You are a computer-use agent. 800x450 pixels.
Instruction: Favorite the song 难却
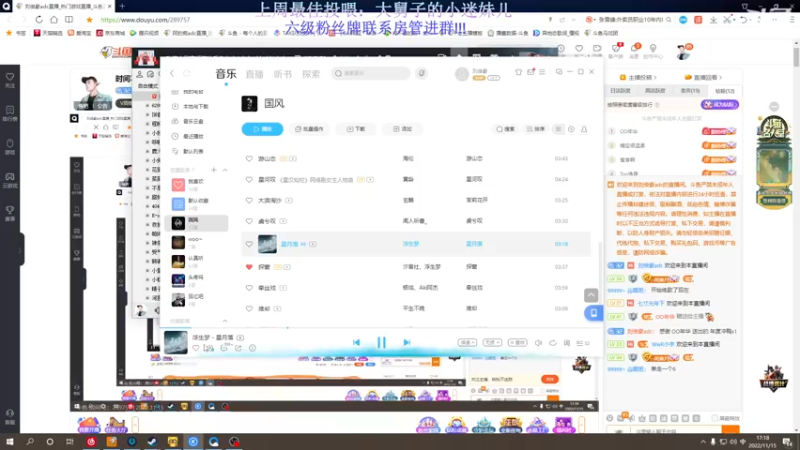(x=249, y=309)
